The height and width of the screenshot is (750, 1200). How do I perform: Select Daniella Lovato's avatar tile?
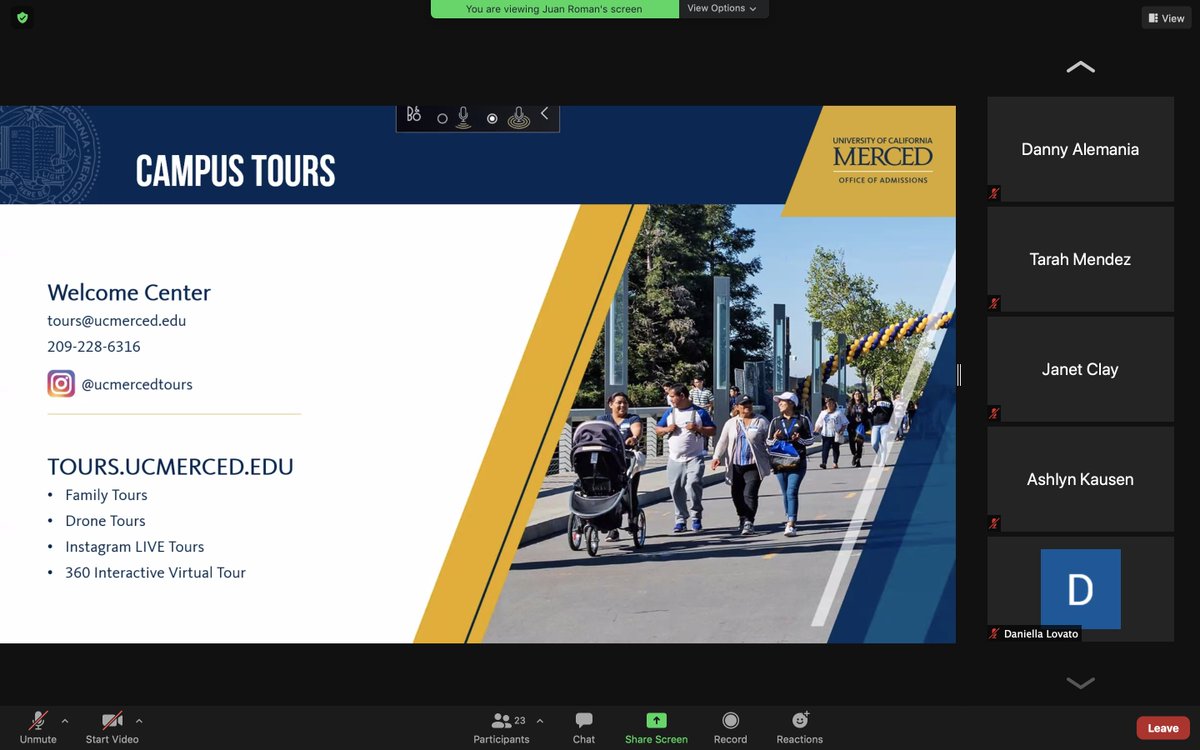coord(1080,589)
